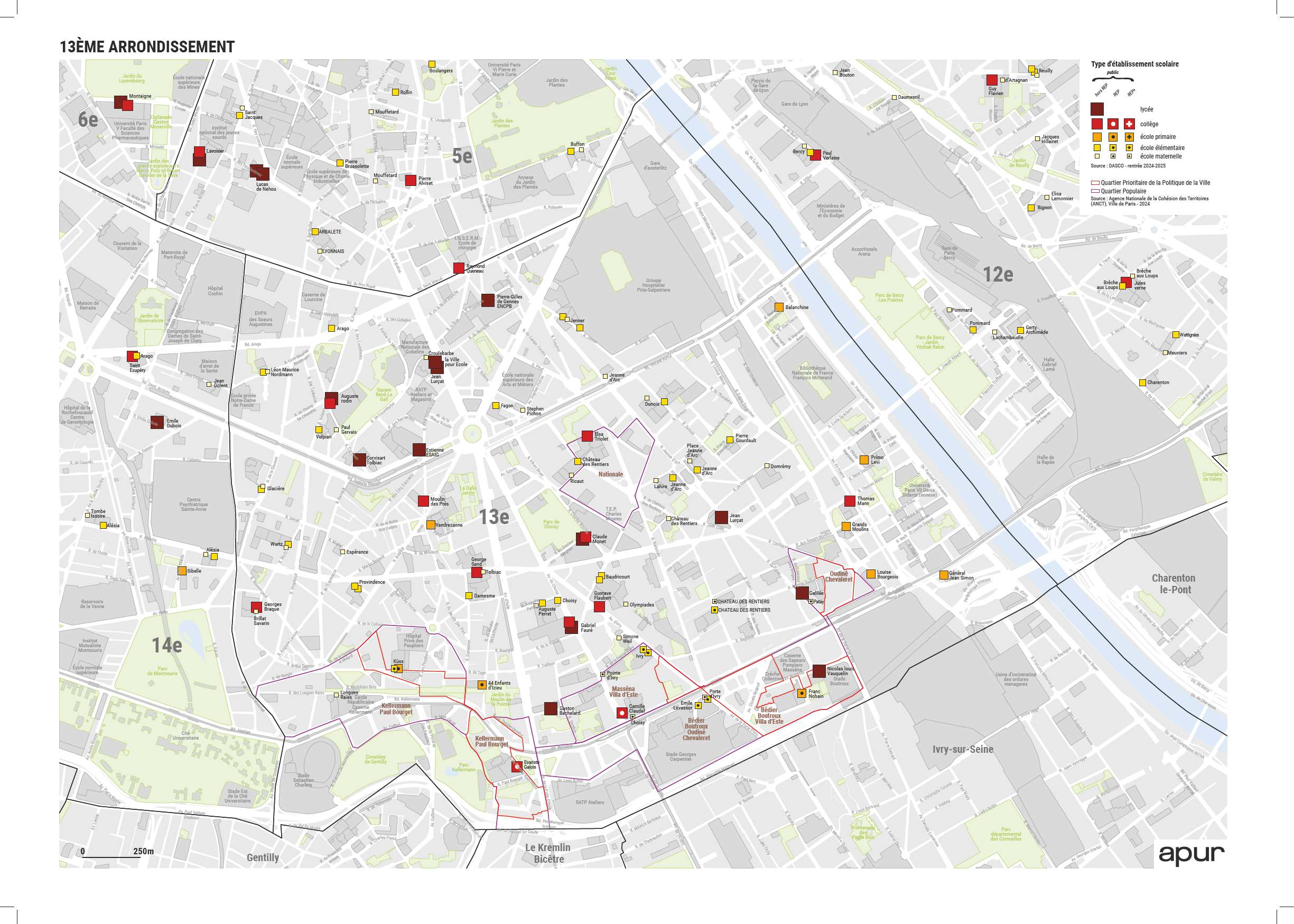Screen dimensions: 1294x924
Task: Click the Elsa Triolet collège marker
Action: pyautogui.click(x=587, y=436)
